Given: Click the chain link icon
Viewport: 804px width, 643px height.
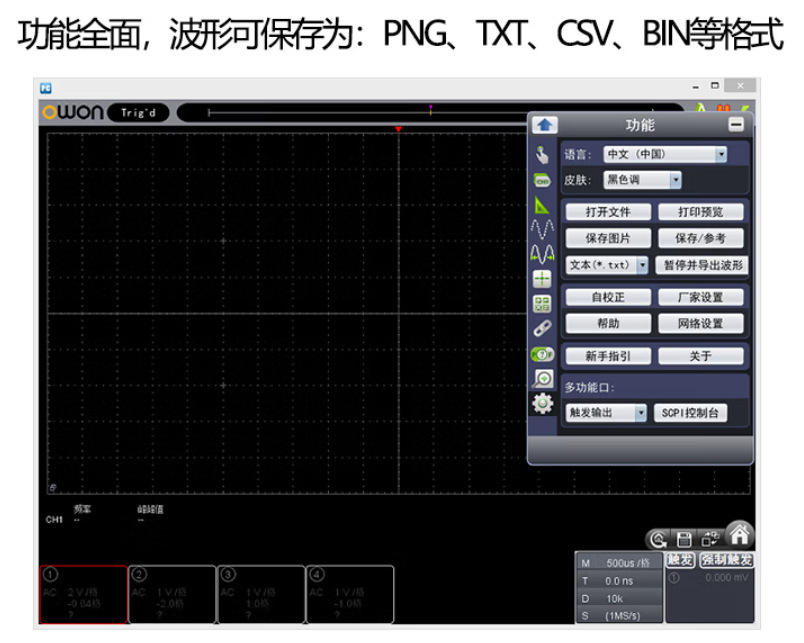Looking at the screenshot, I should [542, 329].
